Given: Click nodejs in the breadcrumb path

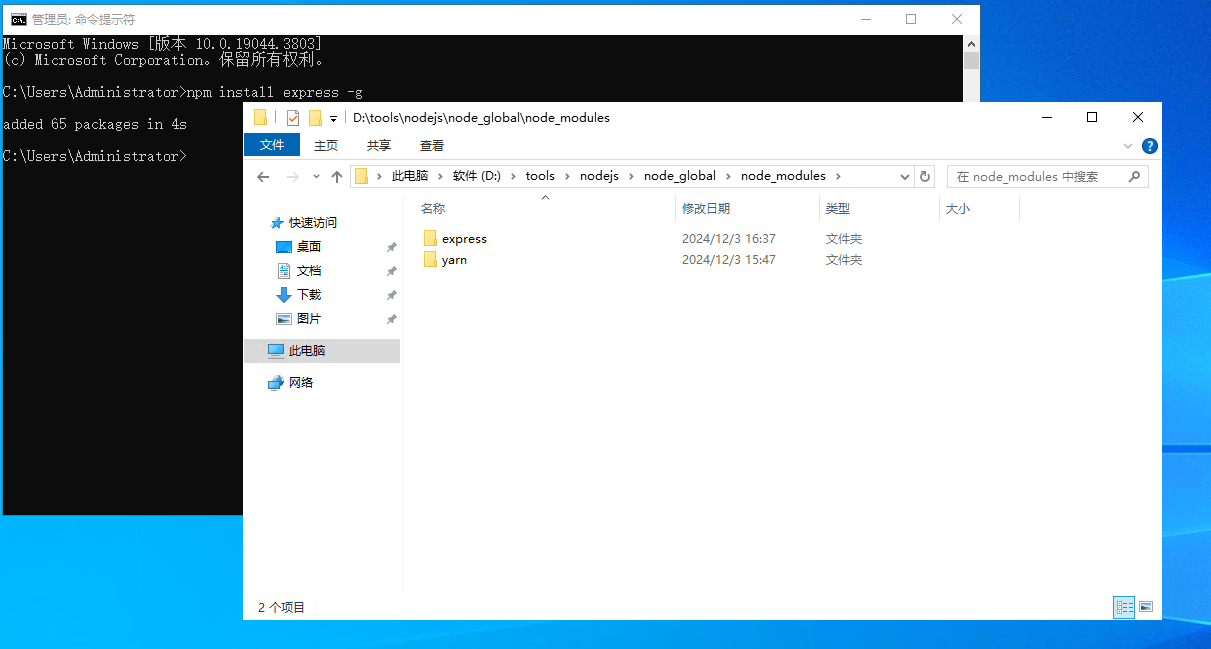Looking at the screenshot, I should [599, 176].
